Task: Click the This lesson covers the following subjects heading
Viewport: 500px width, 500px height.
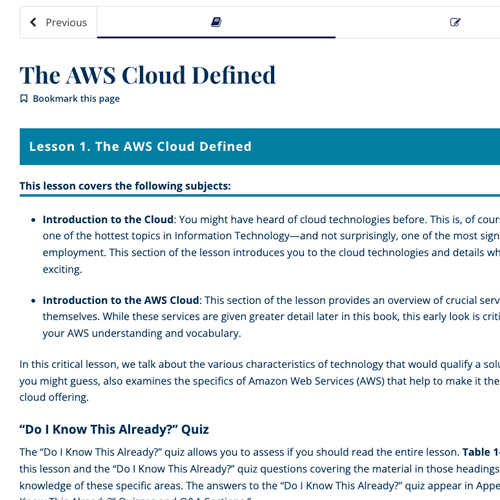Action: pyautogui.click(x=125, y=186)
